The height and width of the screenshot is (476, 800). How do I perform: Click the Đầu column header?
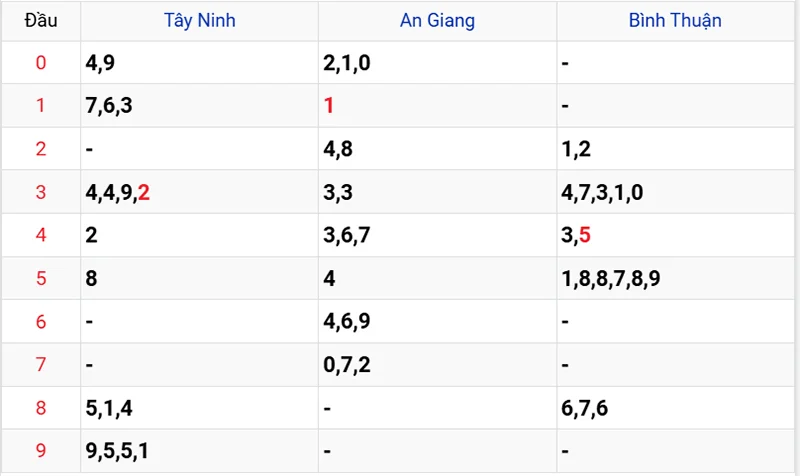click(40, 20)
